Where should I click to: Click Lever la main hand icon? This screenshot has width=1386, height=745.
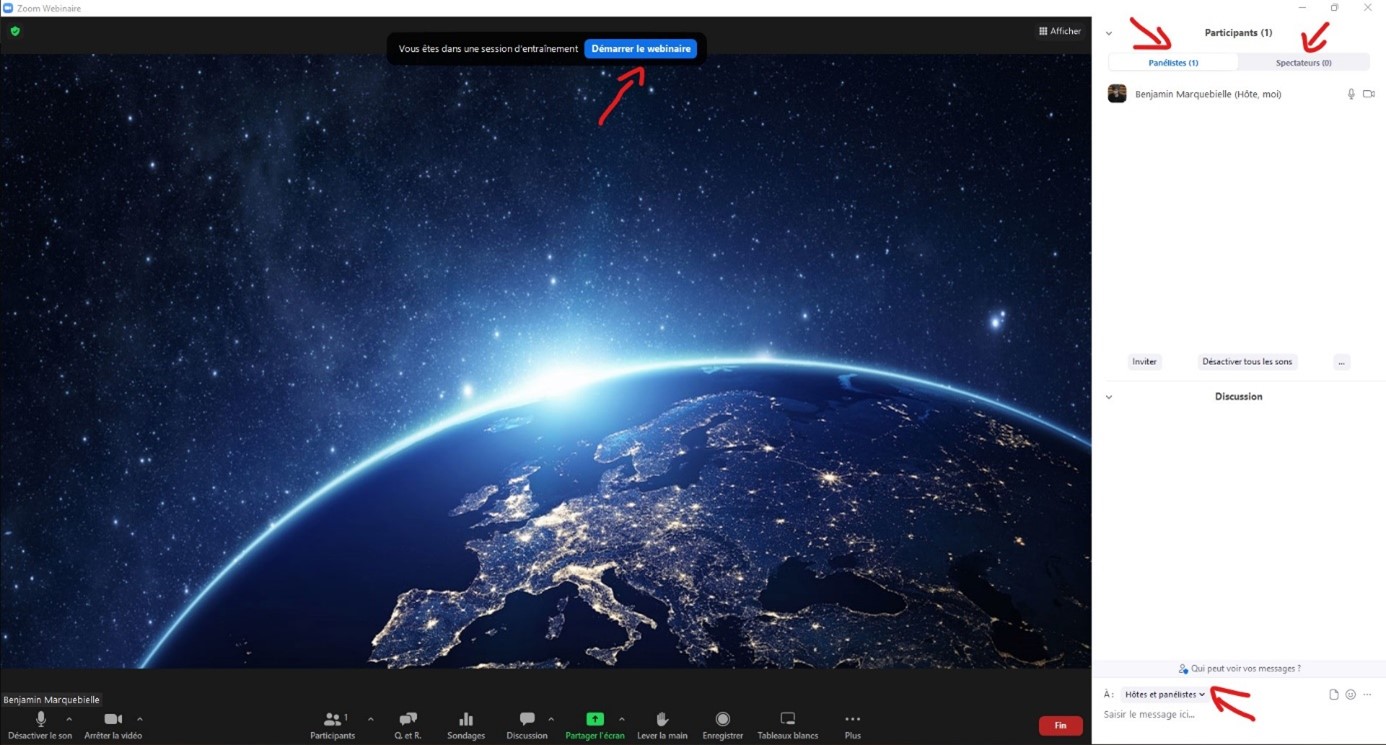662,720
